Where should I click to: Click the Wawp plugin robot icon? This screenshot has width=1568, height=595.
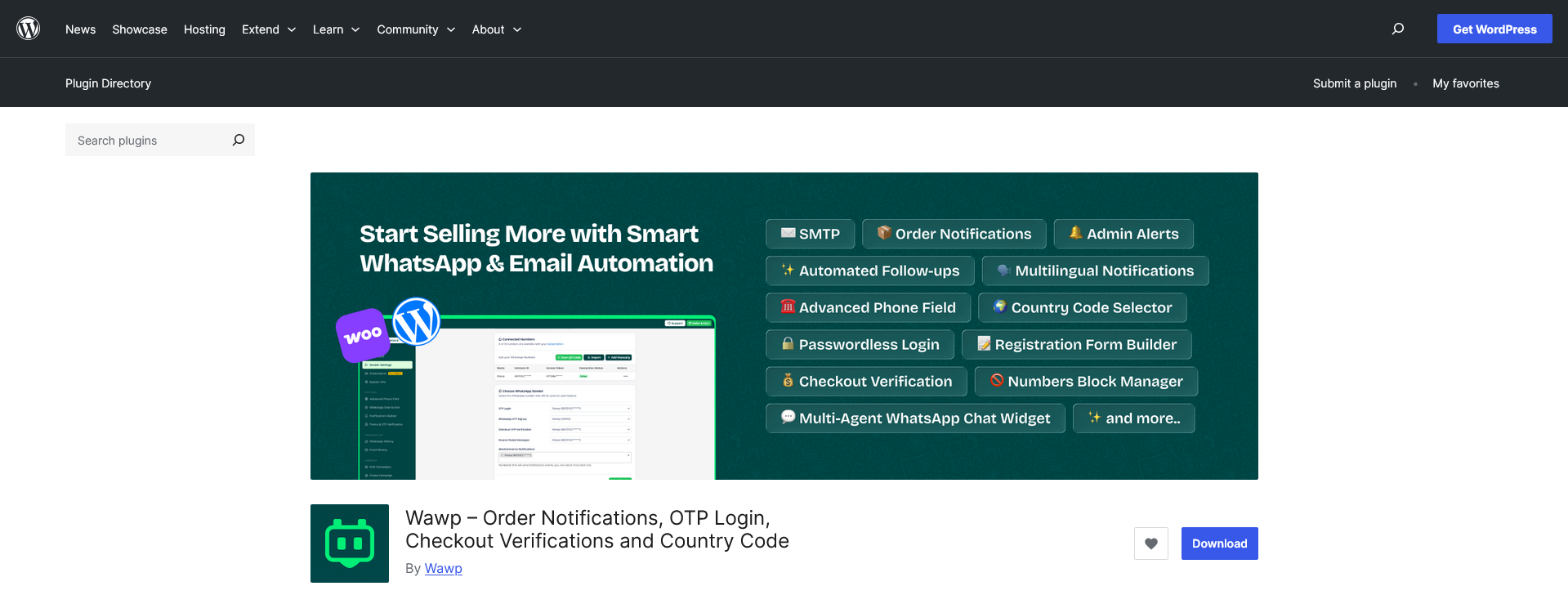[350, 544]
